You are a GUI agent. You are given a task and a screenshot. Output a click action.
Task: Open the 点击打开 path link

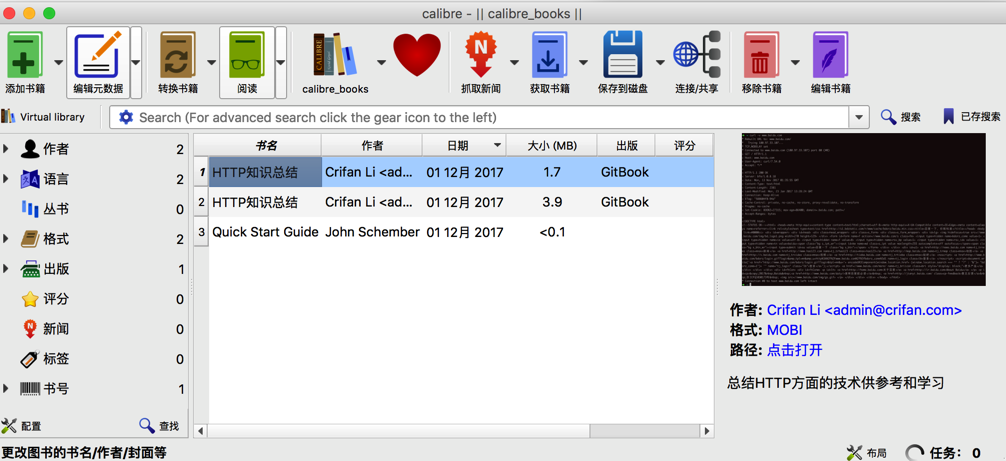(x=794, y=350)
